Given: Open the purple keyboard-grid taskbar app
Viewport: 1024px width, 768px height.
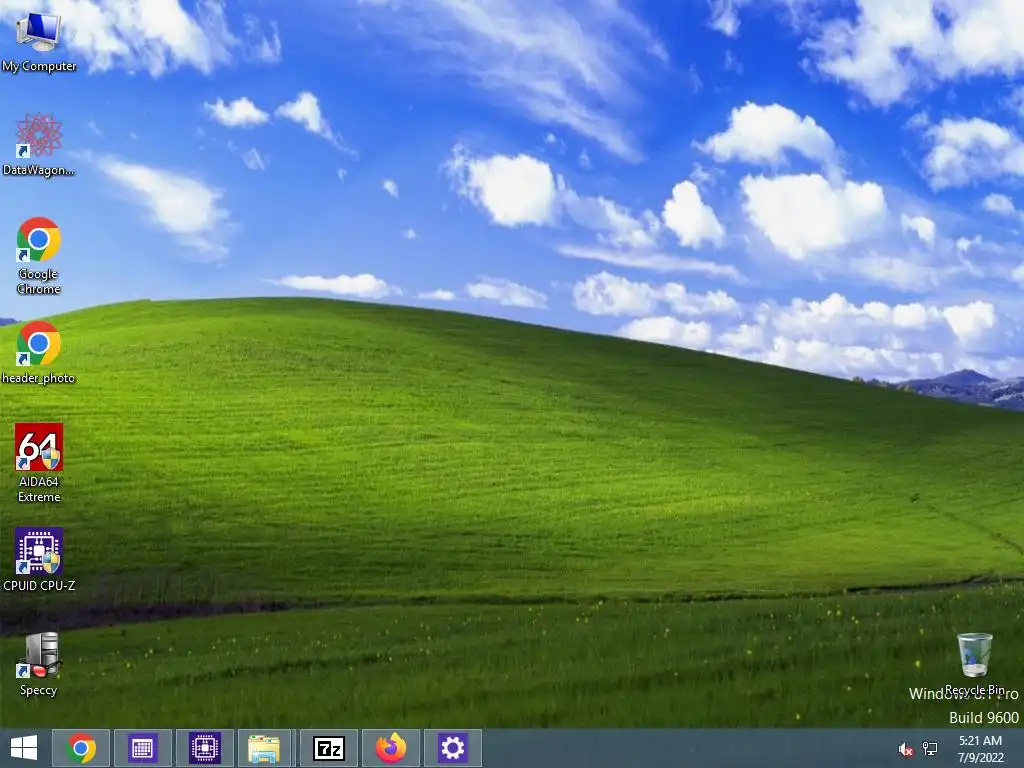Looking at the screenshot, I should 142,748.
